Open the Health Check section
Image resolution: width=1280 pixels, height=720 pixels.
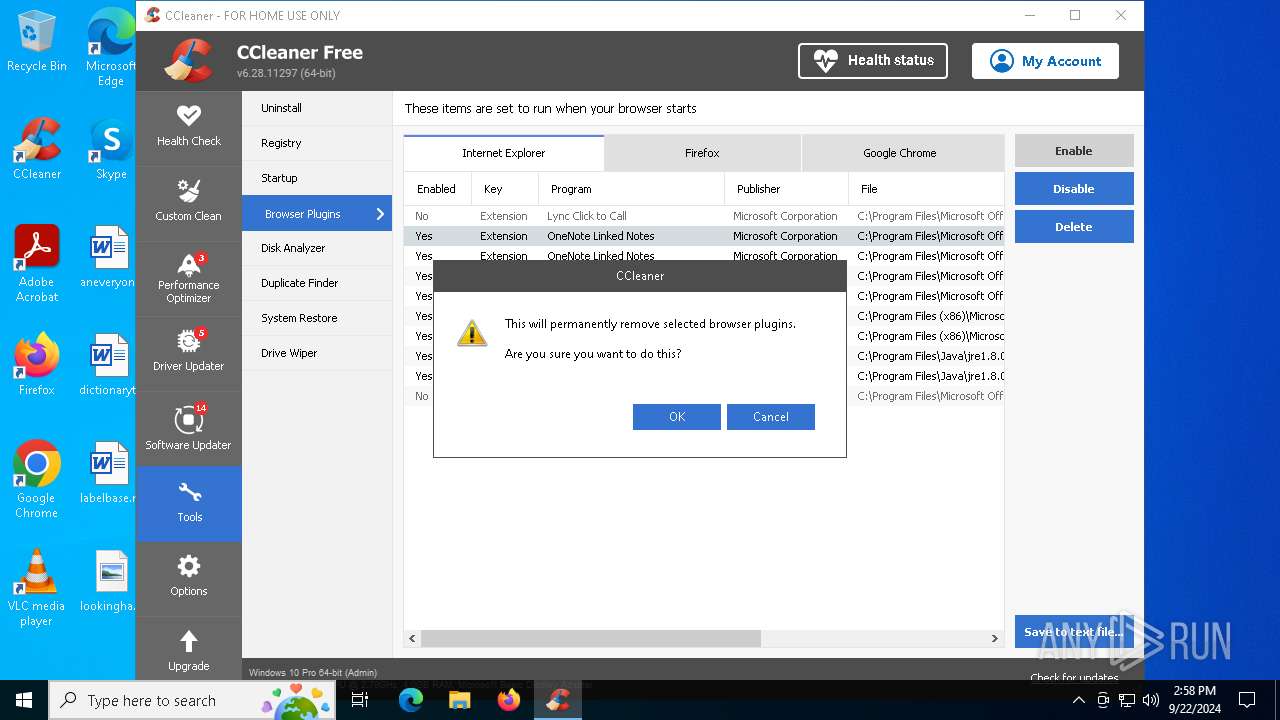tap(188, 128)
